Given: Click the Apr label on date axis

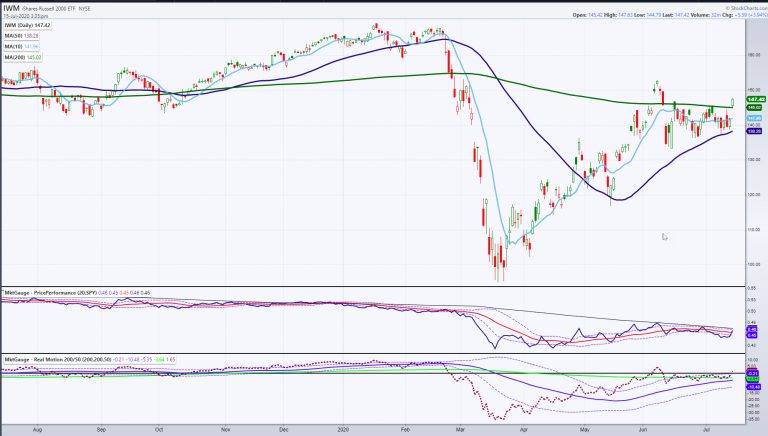Looking at the screenshot, I should click(524, 430).
